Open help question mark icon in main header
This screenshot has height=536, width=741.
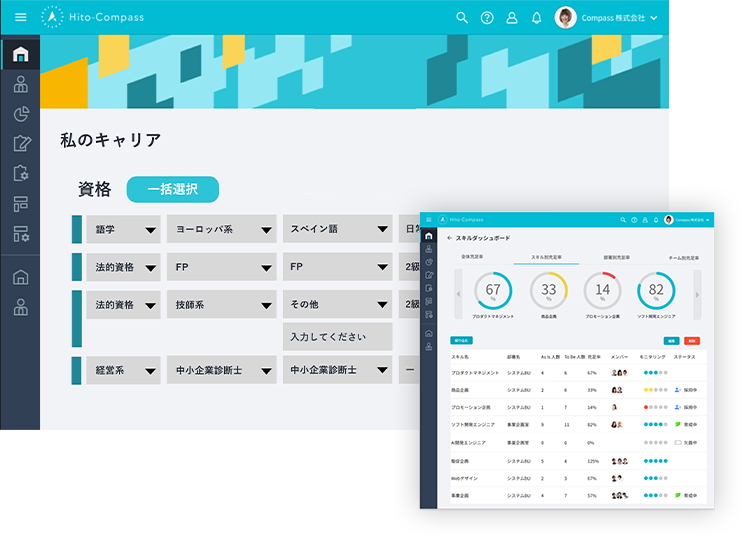(x=487, y=18)
